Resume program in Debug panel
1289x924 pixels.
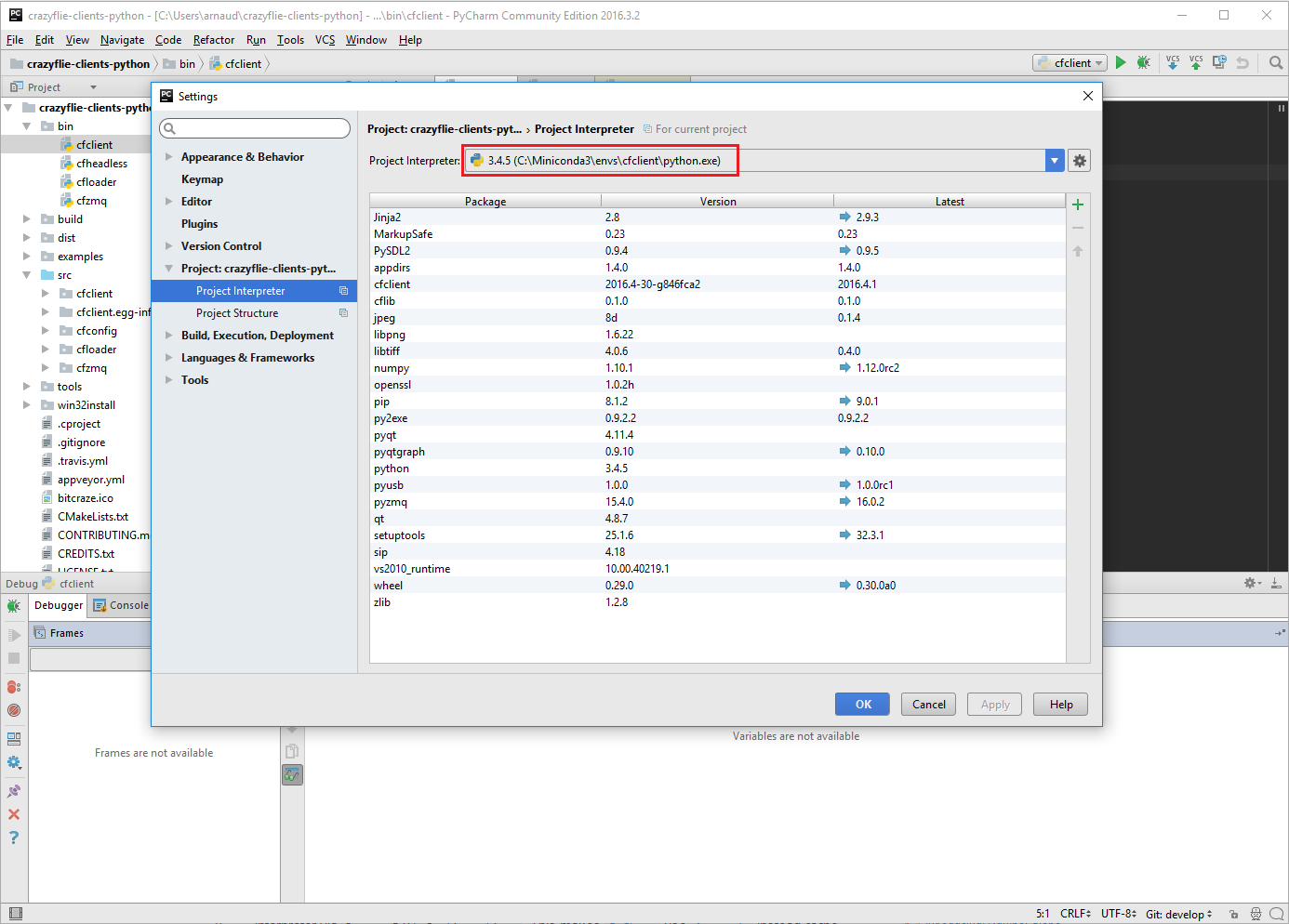(14, 635)
